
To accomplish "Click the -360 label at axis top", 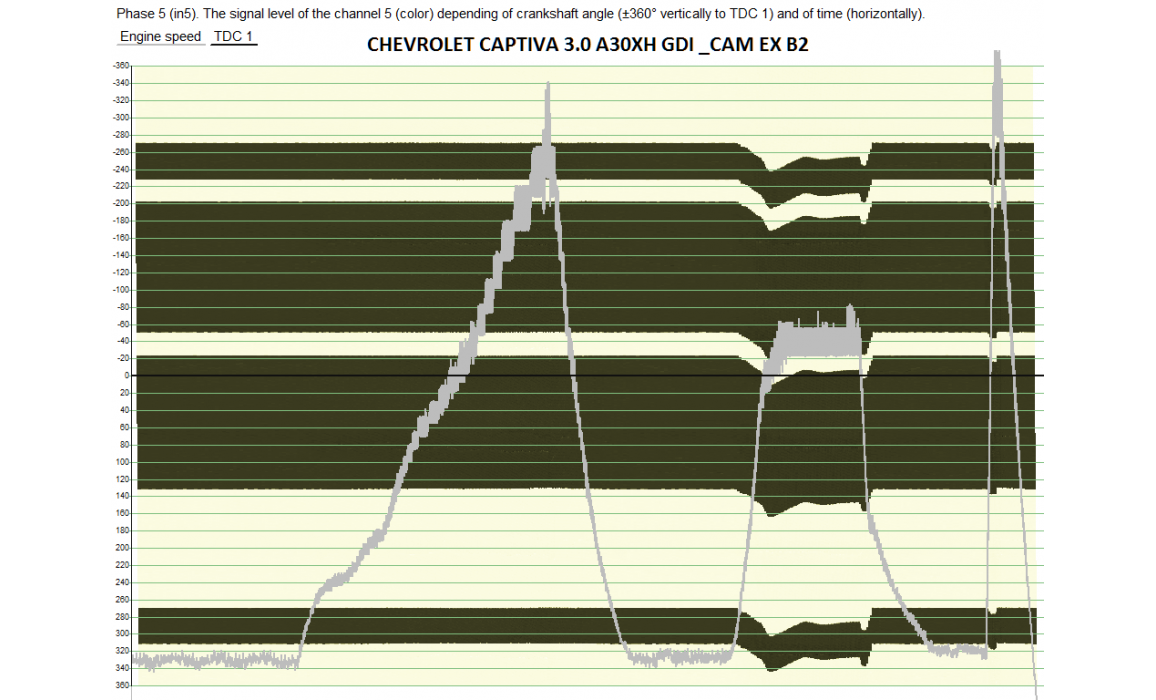I will pos(121,66).
